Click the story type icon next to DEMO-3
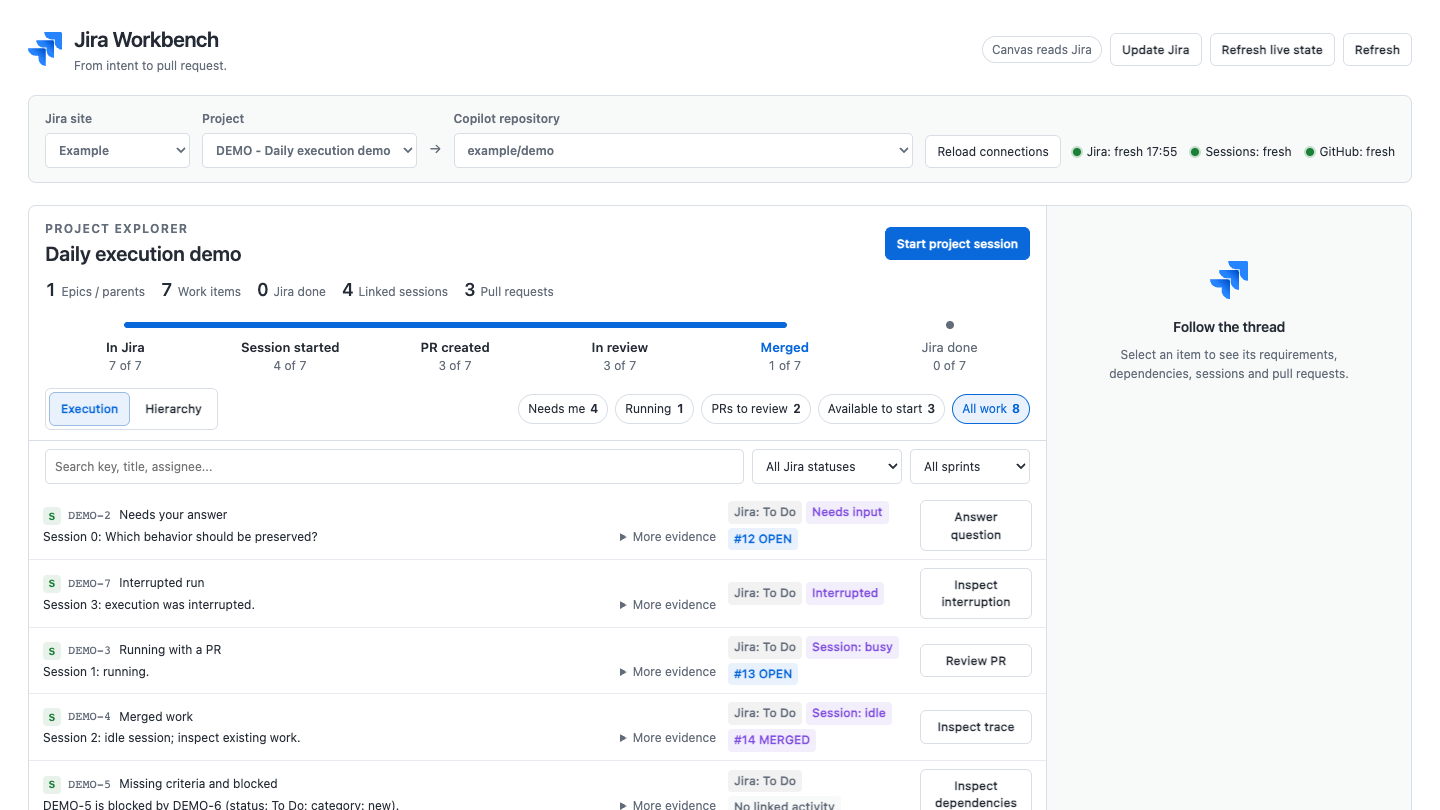Viewport: 1440px width, 810px height. (52, 650)
